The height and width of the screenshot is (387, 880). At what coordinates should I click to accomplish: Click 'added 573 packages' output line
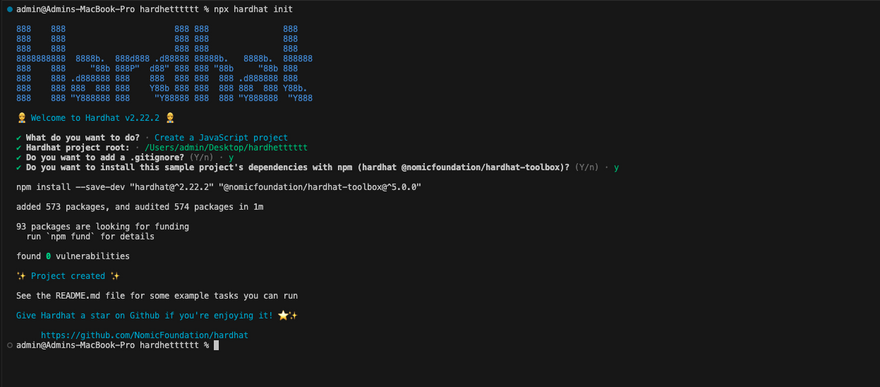[140, 207]
